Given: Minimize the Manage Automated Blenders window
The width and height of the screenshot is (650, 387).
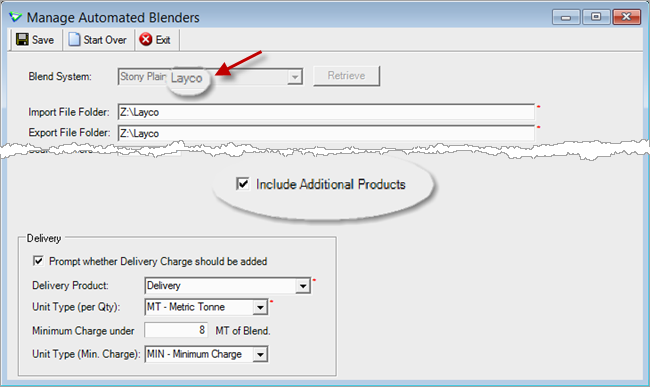Looking at the screenshot, I should click(x=566, y=17).
